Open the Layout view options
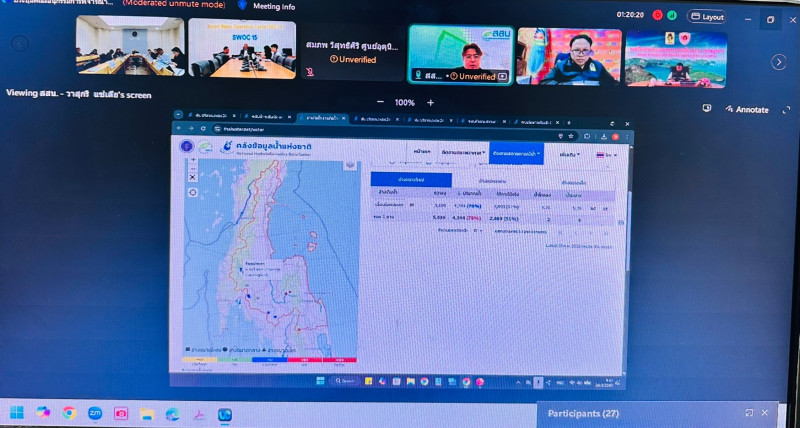The image size is (800, 428). (x=707, y=17)
